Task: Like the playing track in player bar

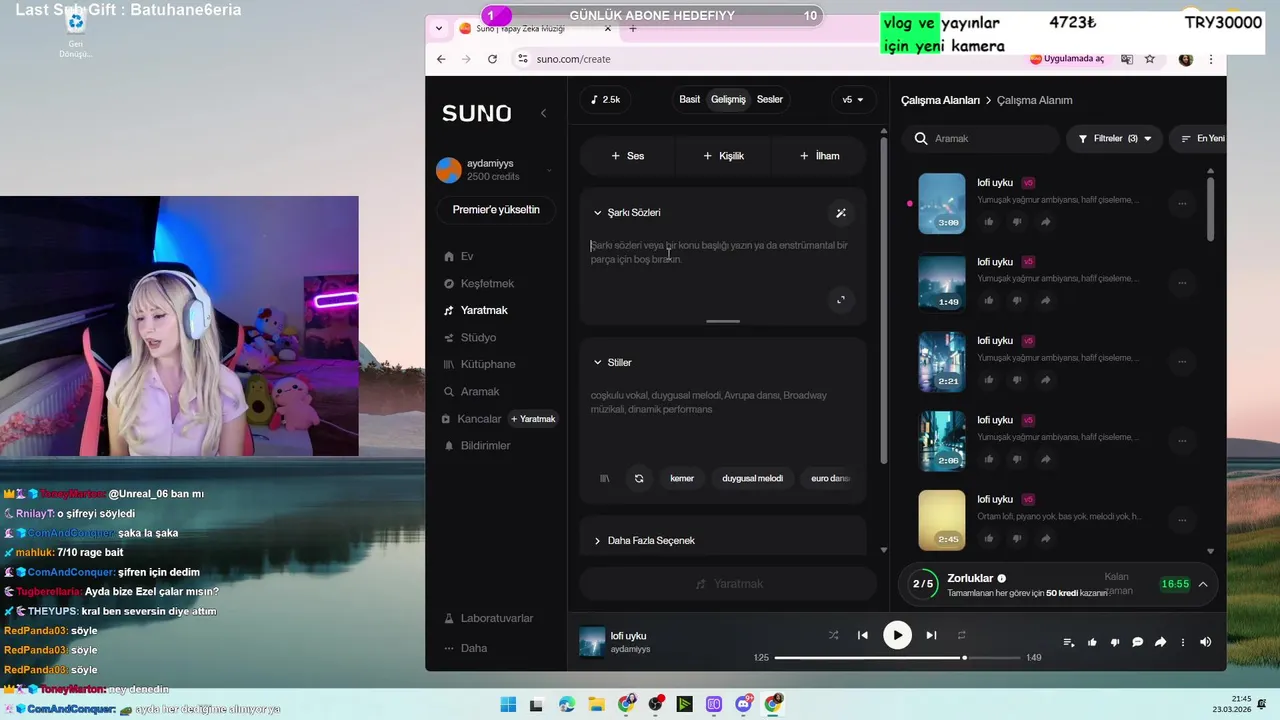Action: pos(1092,642)
